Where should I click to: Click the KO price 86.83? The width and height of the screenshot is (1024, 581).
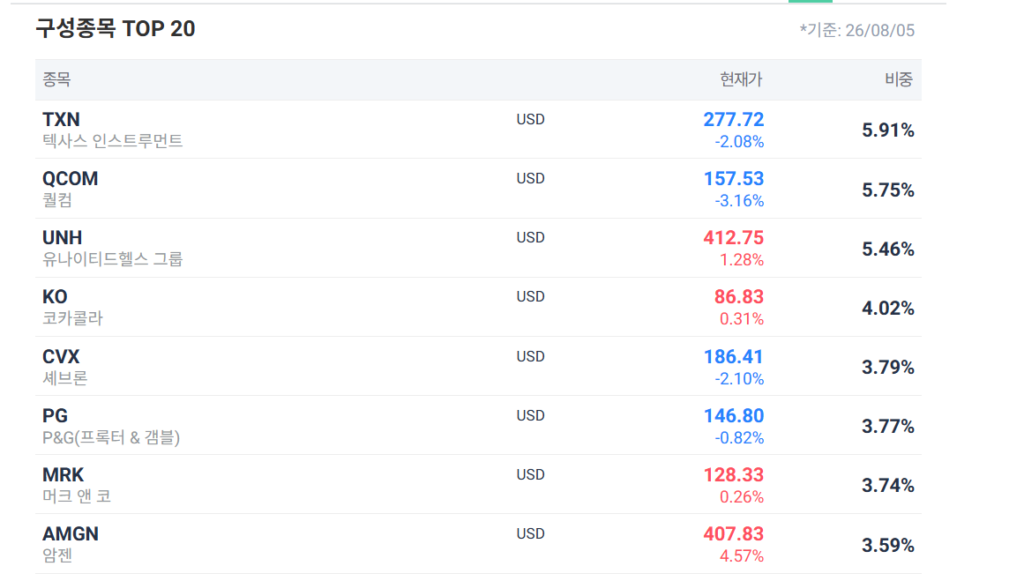click(739, 297)
